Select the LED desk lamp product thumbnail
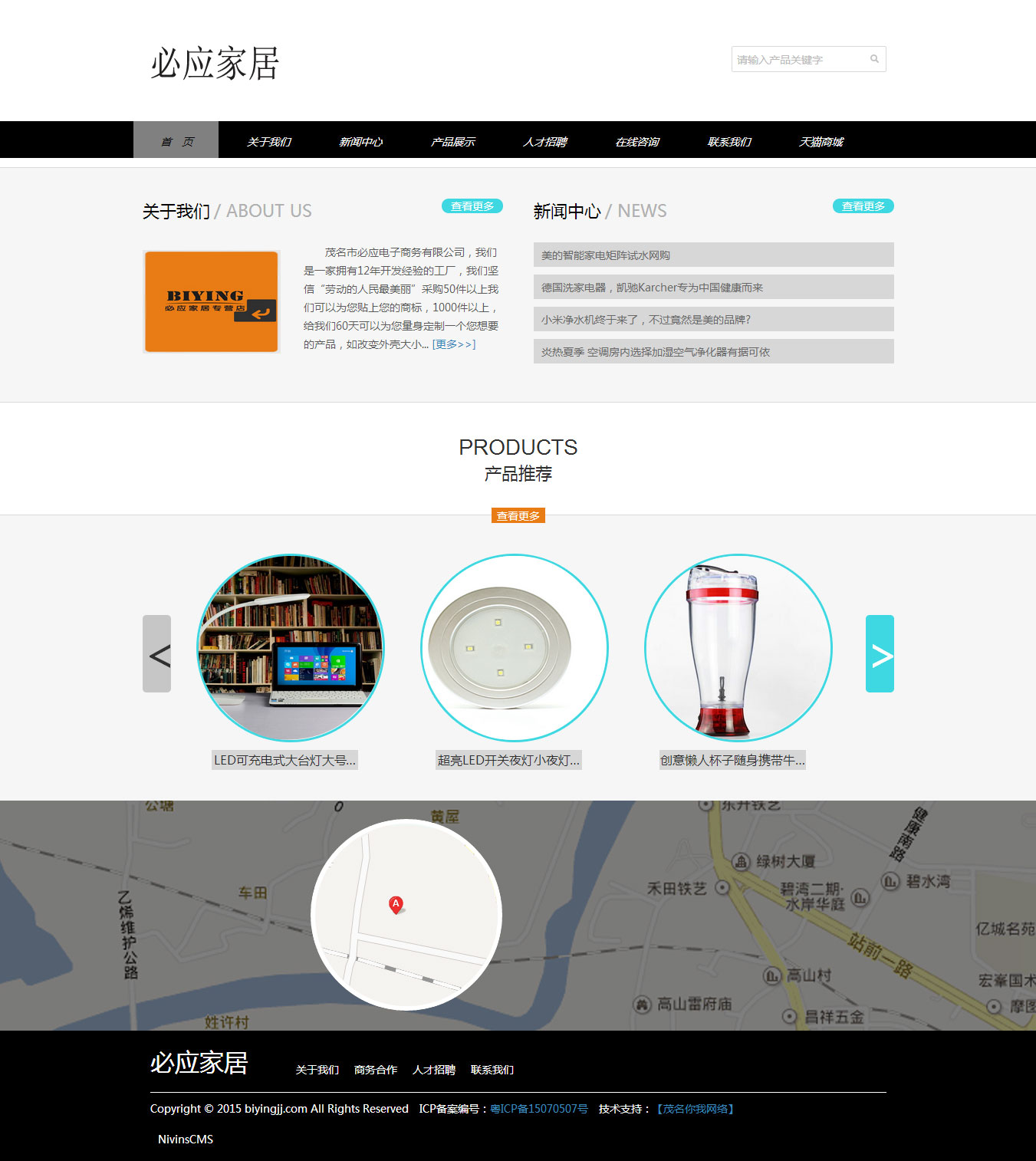 pos(291,648)
